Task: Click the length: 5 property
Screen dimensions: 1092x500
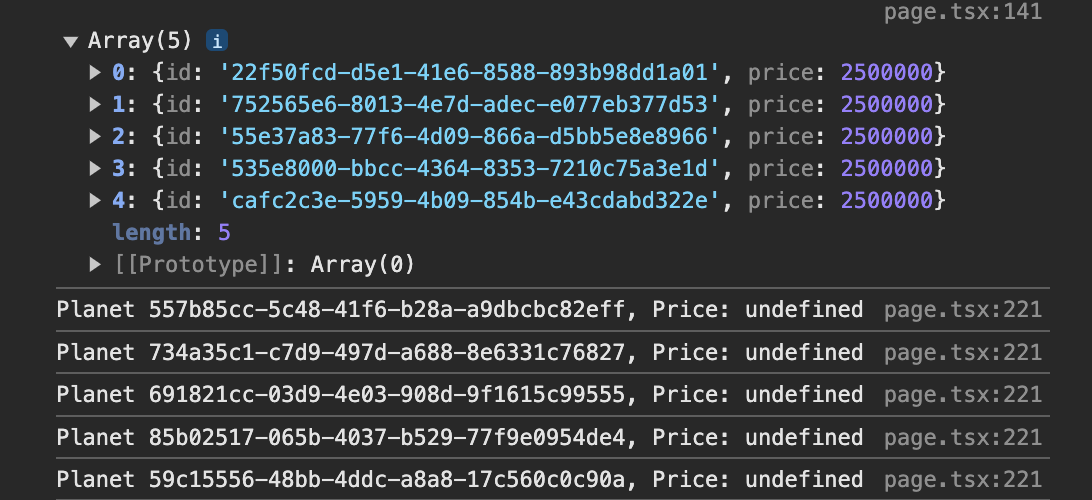Action: tap(171, 233)
